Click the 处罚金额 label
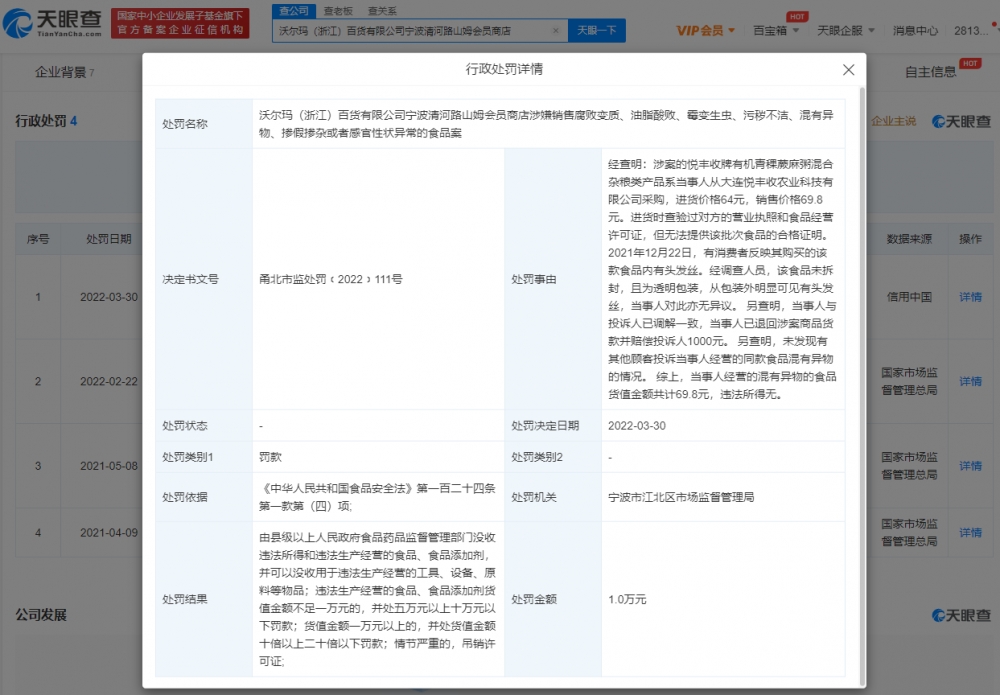This screenshot has height=695, width=1000. tap(534, 599)
